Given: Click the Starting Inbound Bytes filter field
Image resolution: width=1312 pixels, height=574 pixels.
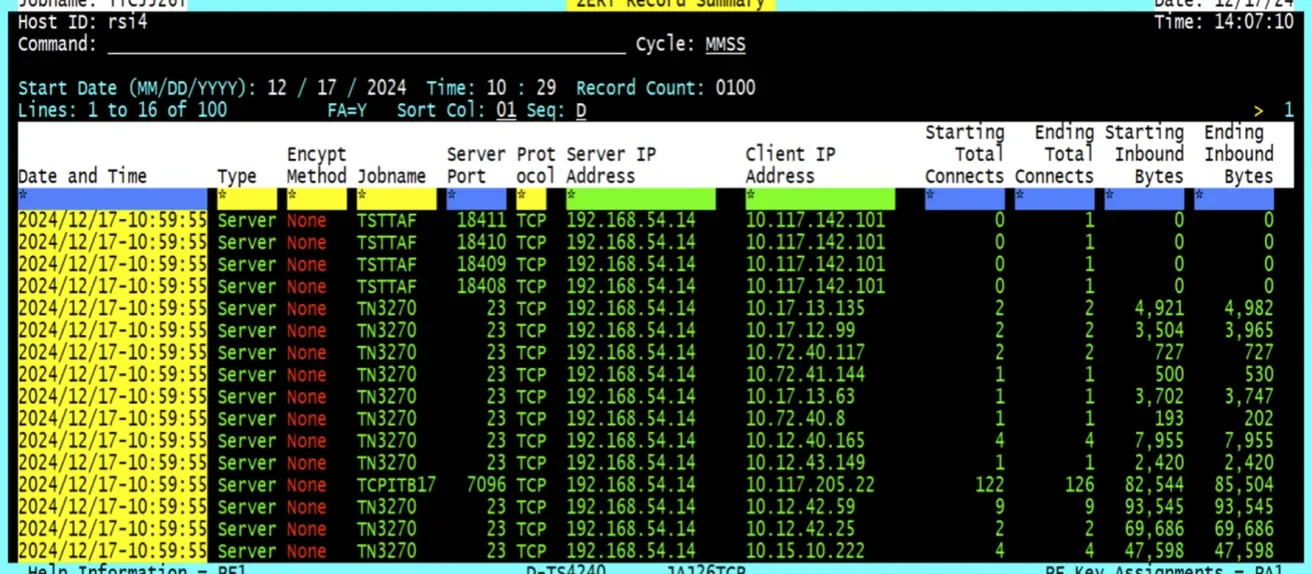Looking at the screenshot, I should (1145, 198).
